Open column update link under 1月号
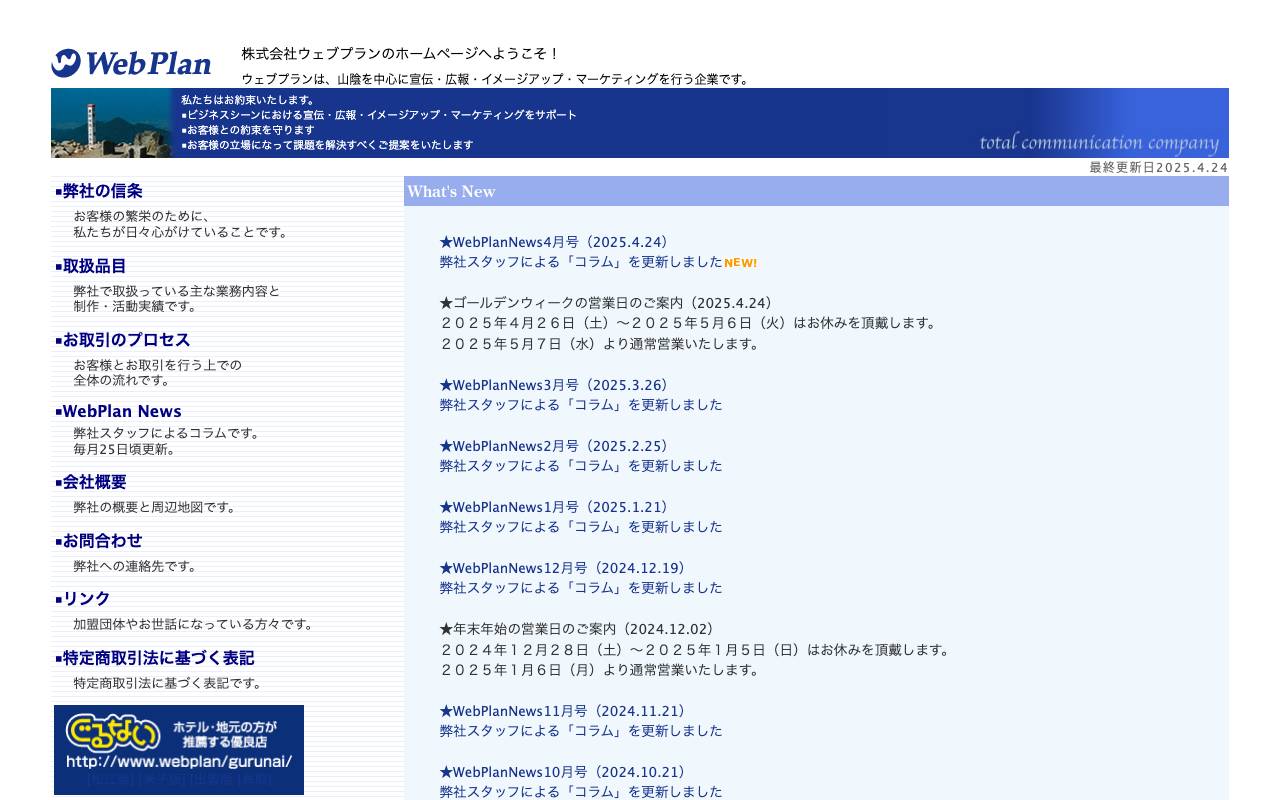 coord(581,527)
